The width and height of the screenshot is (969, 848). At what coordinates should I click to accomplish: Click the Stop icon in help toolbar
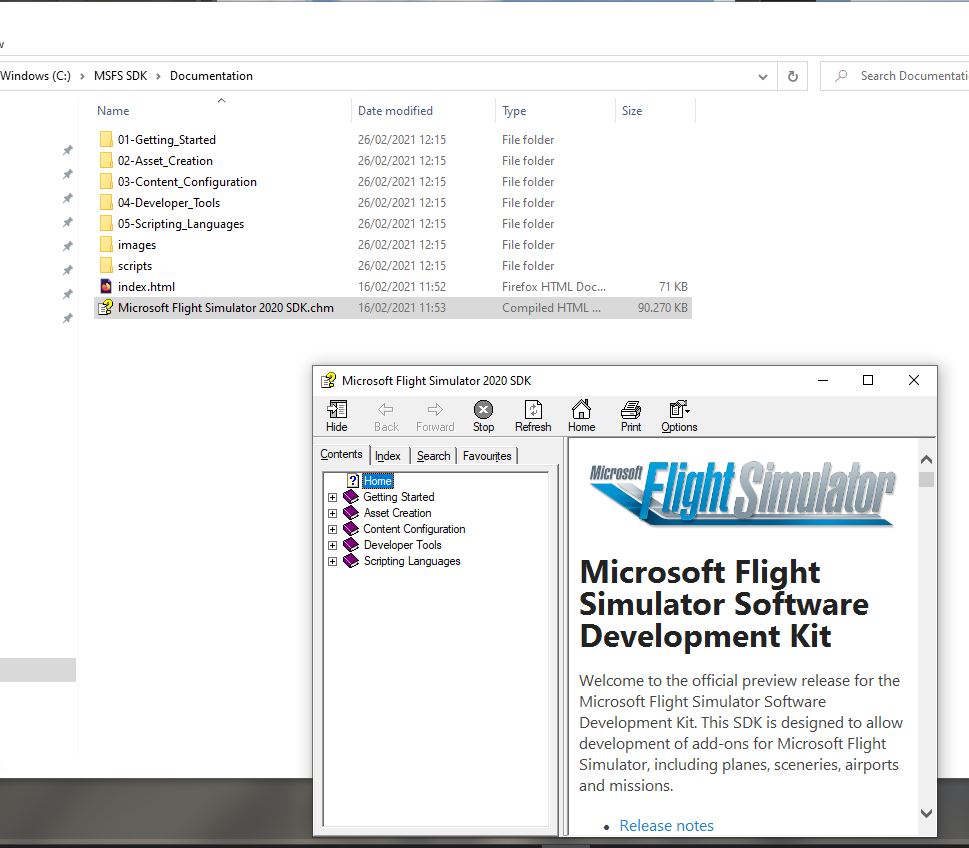[x=483, y=416]
